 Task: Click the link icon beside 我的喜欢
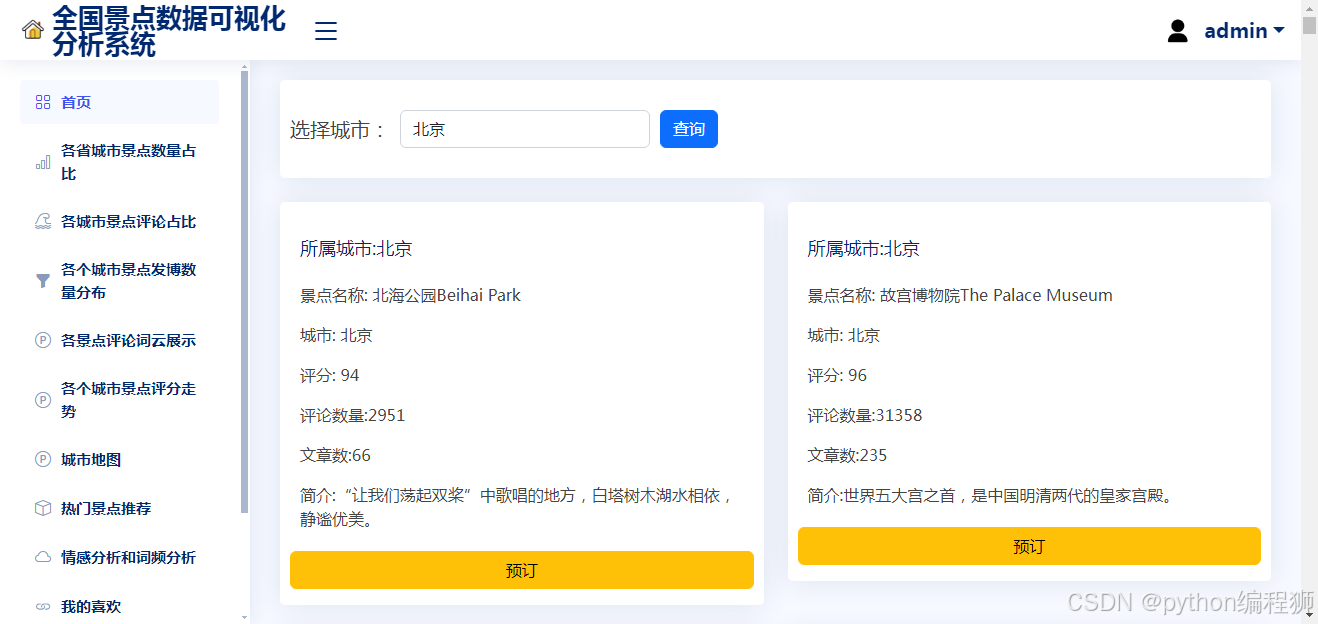[x=43, y=606]
